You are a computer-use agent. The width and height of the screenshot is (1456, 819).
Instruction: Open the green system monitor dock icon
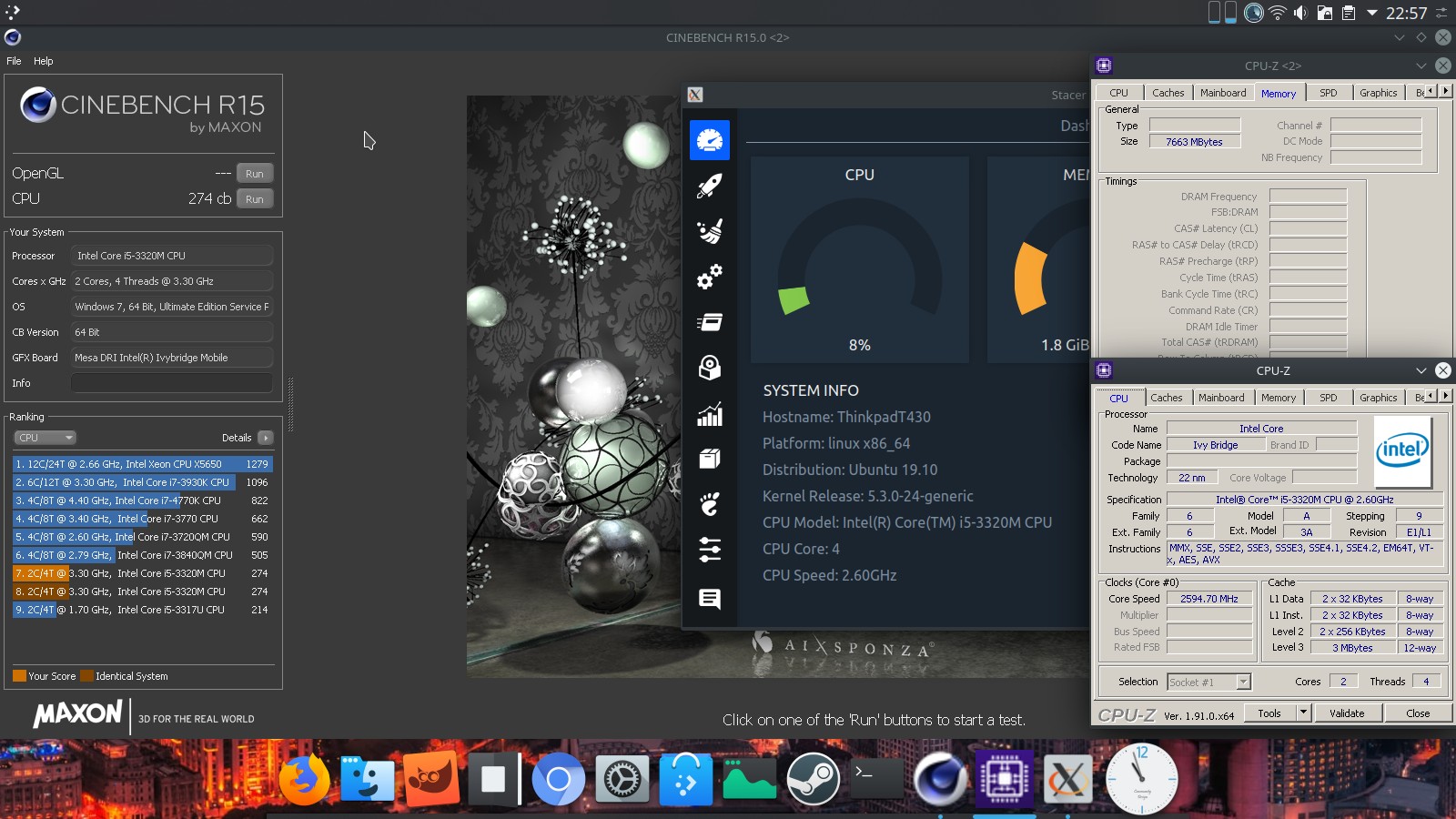[749, 779]
